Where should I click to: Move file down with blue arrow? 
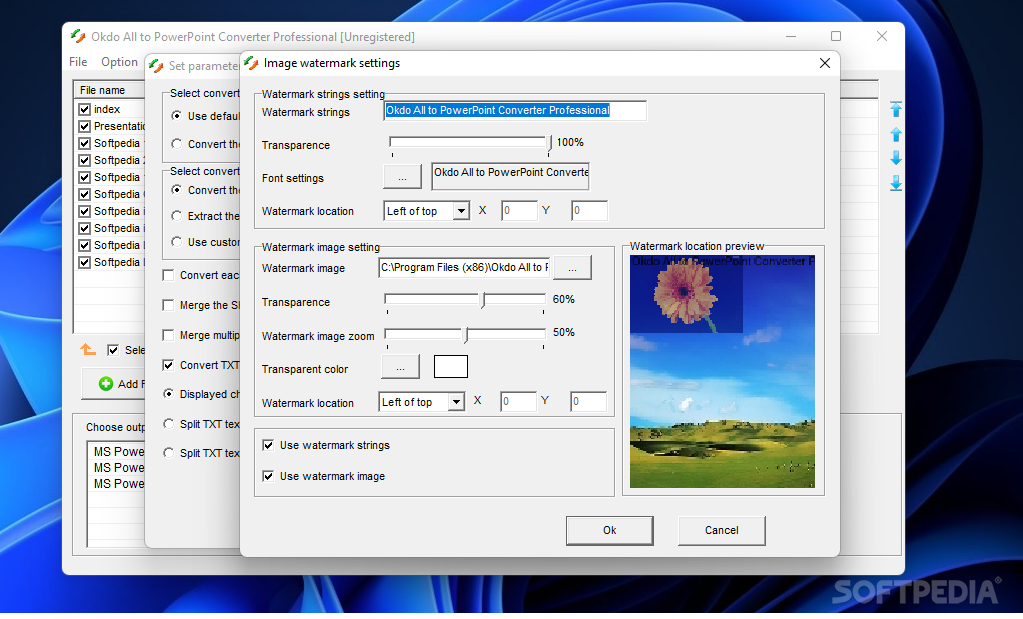[x=896, y=158]
